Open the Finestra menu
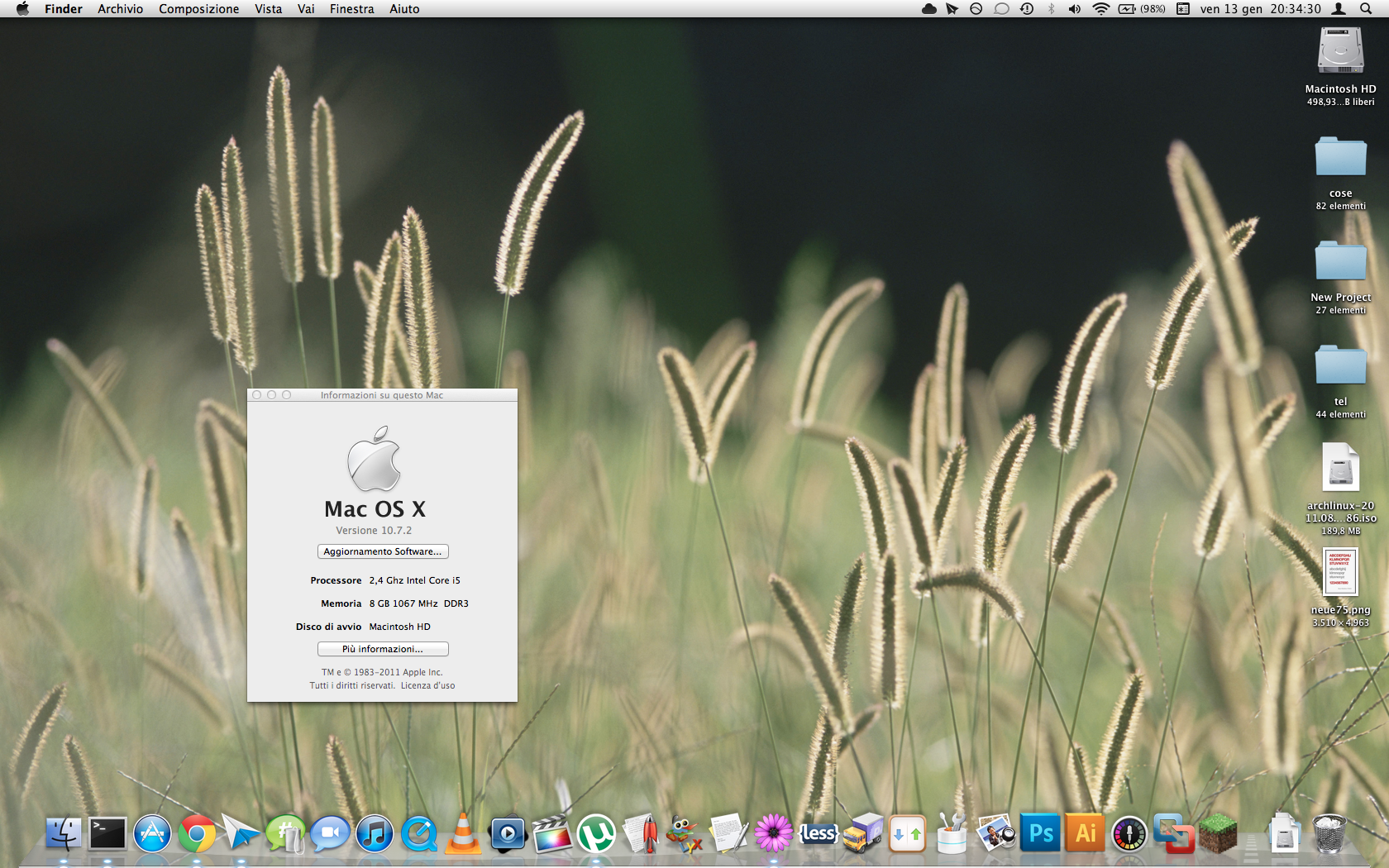Image resolution: width=1389 pixels, height=868 pixels. click(351, 8)
